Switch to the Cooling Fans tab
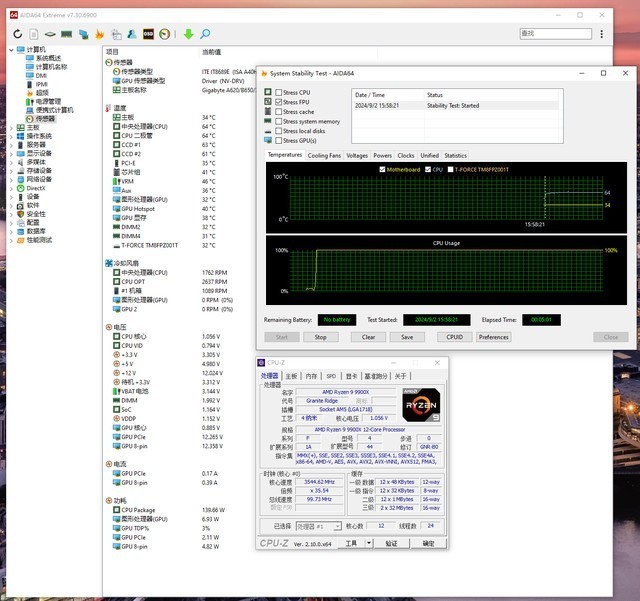640x601 pixels. click(x=324, y=156)
